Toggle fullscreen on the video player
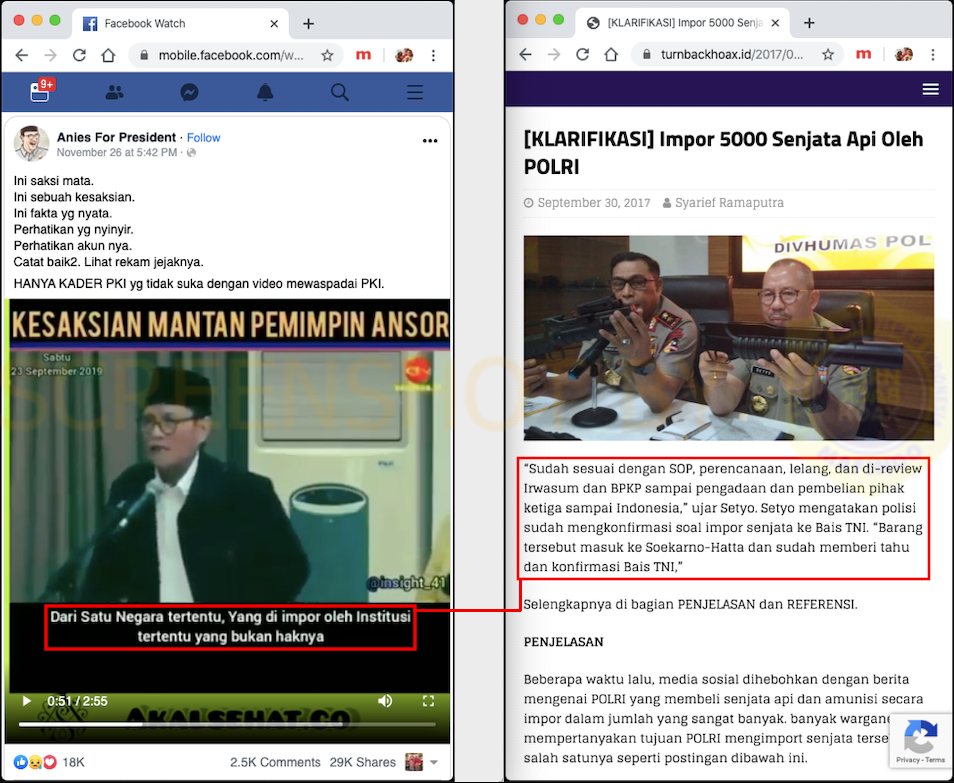This screenshot has width=954, height=783. pos(428,701)
